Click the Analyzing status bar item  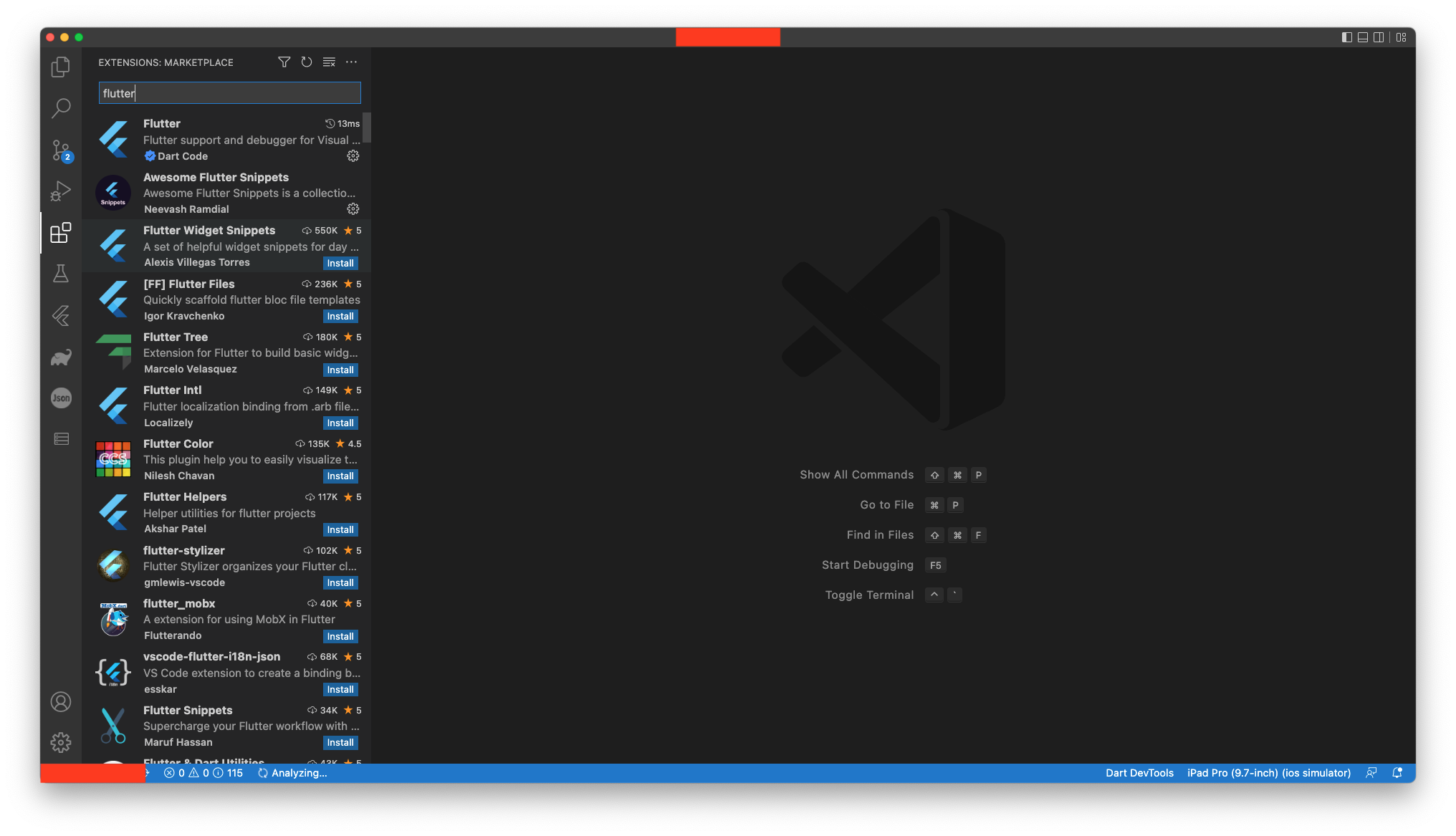(292, 774)
